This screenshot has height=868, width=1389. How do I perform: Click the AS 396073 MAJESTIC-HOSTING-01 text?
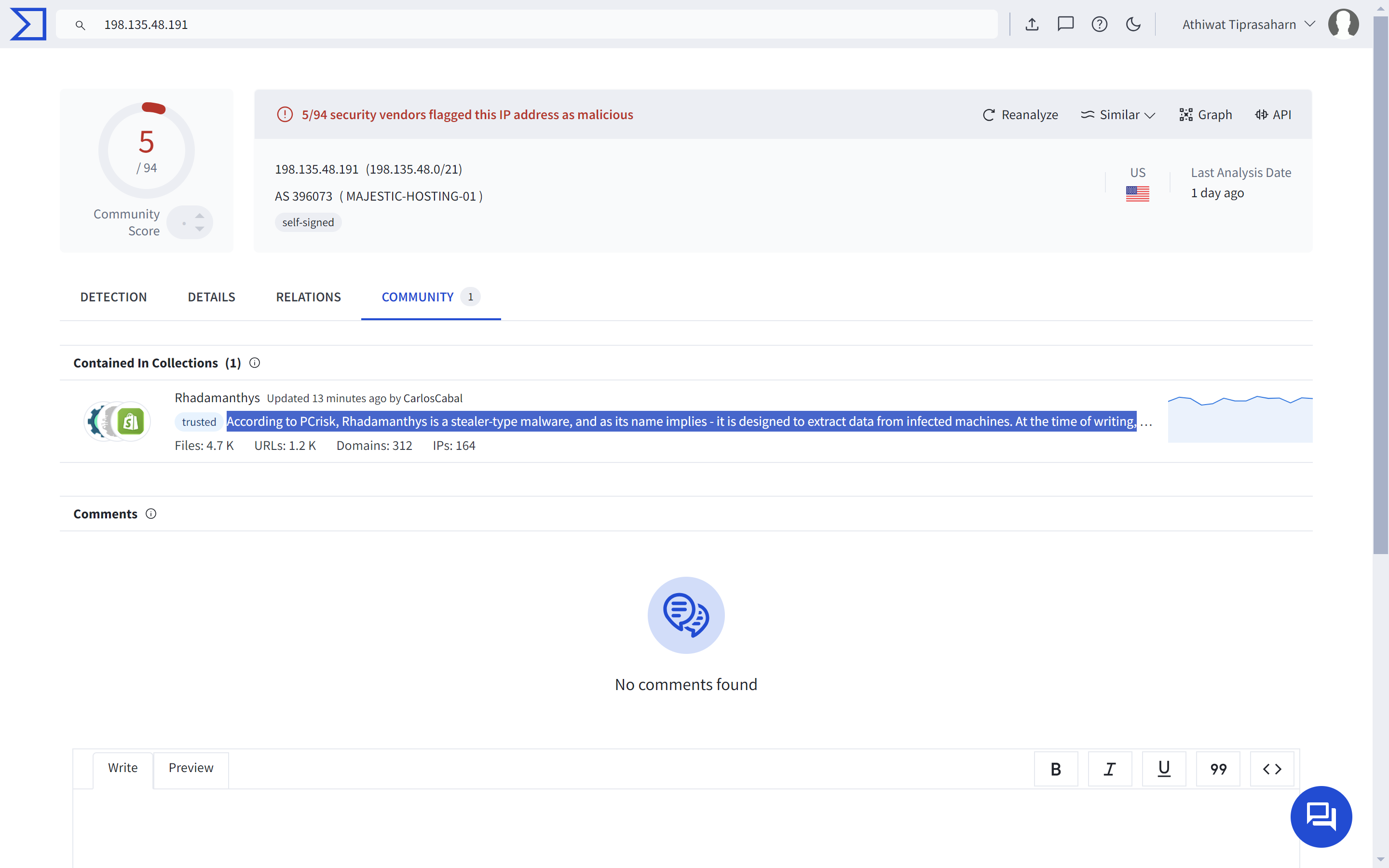(379, 196)
